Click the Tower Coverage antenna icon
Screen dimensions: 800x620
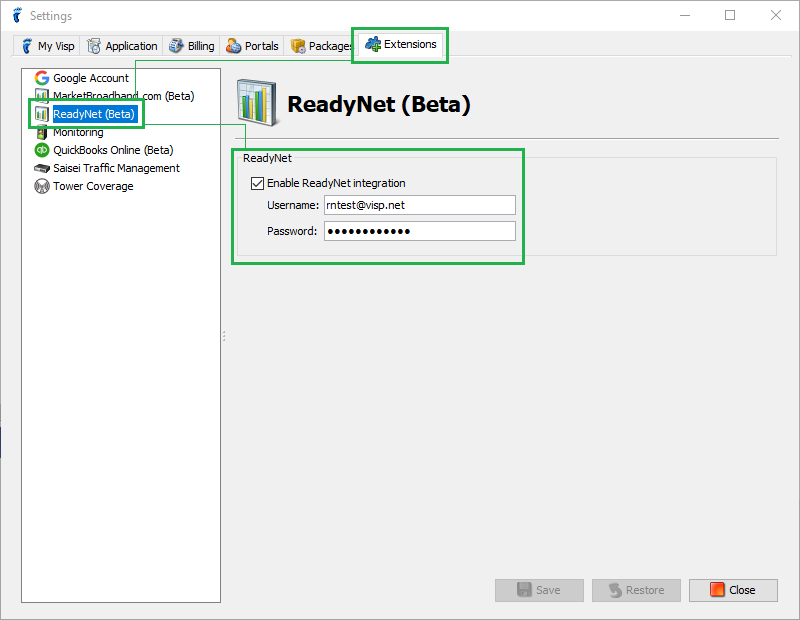pos(42,186)
